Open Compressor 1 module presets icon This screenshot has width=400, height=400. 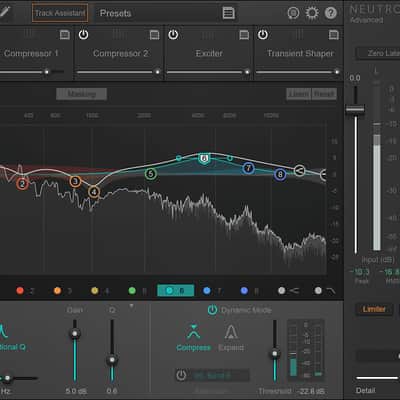pos(65,35)
